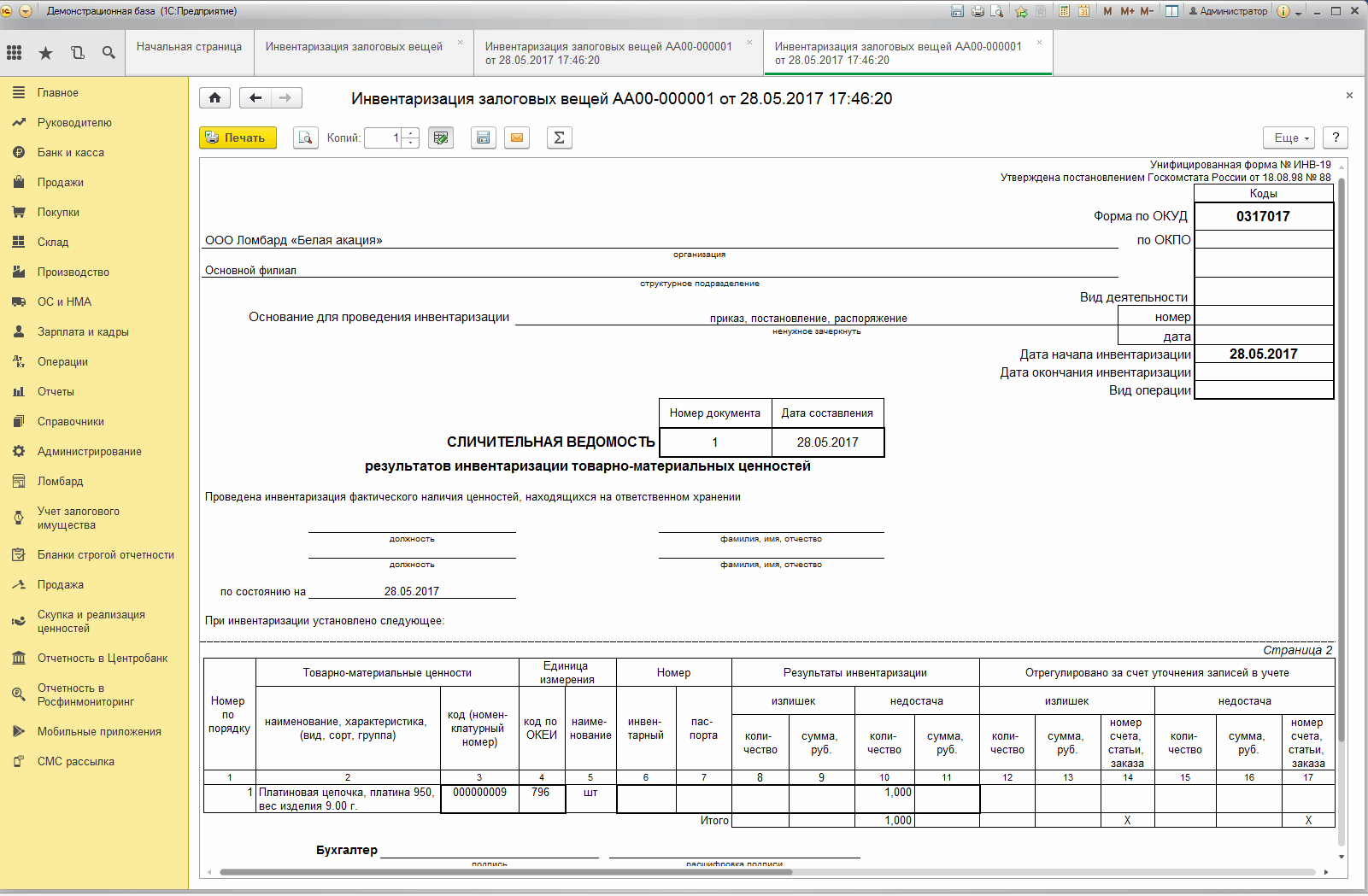
Task: Open Зарплата и кадры section
Action: point(94,331)
